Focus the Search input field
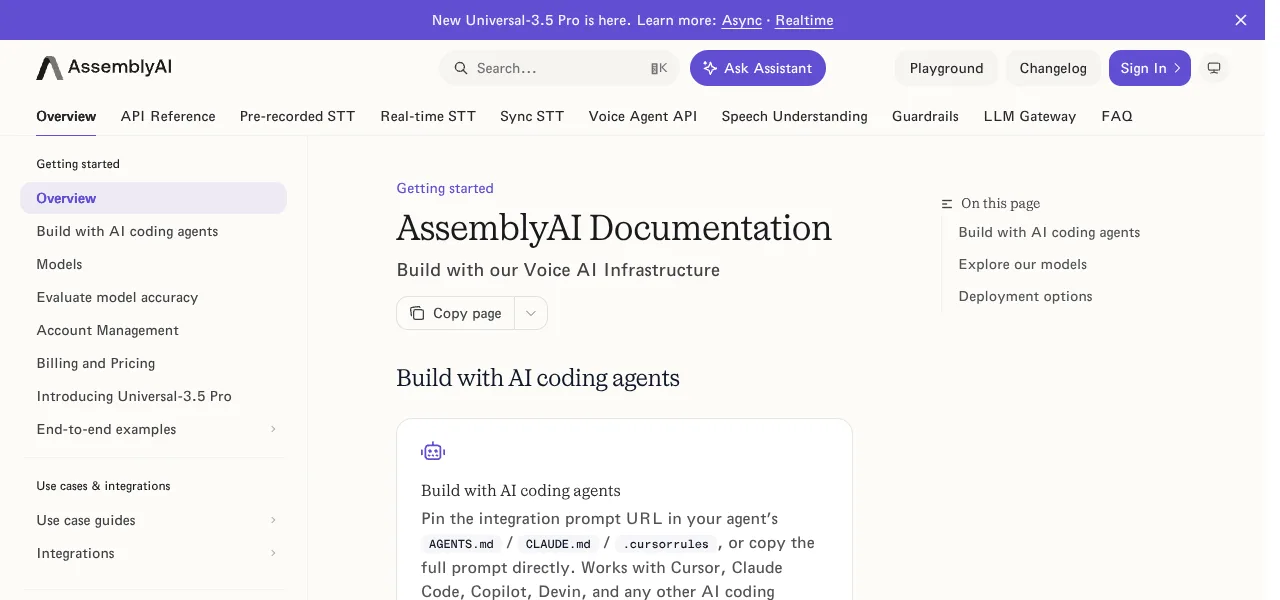Screen dimensions: 1280x600 pyautogui.click(x=559, y=68)
